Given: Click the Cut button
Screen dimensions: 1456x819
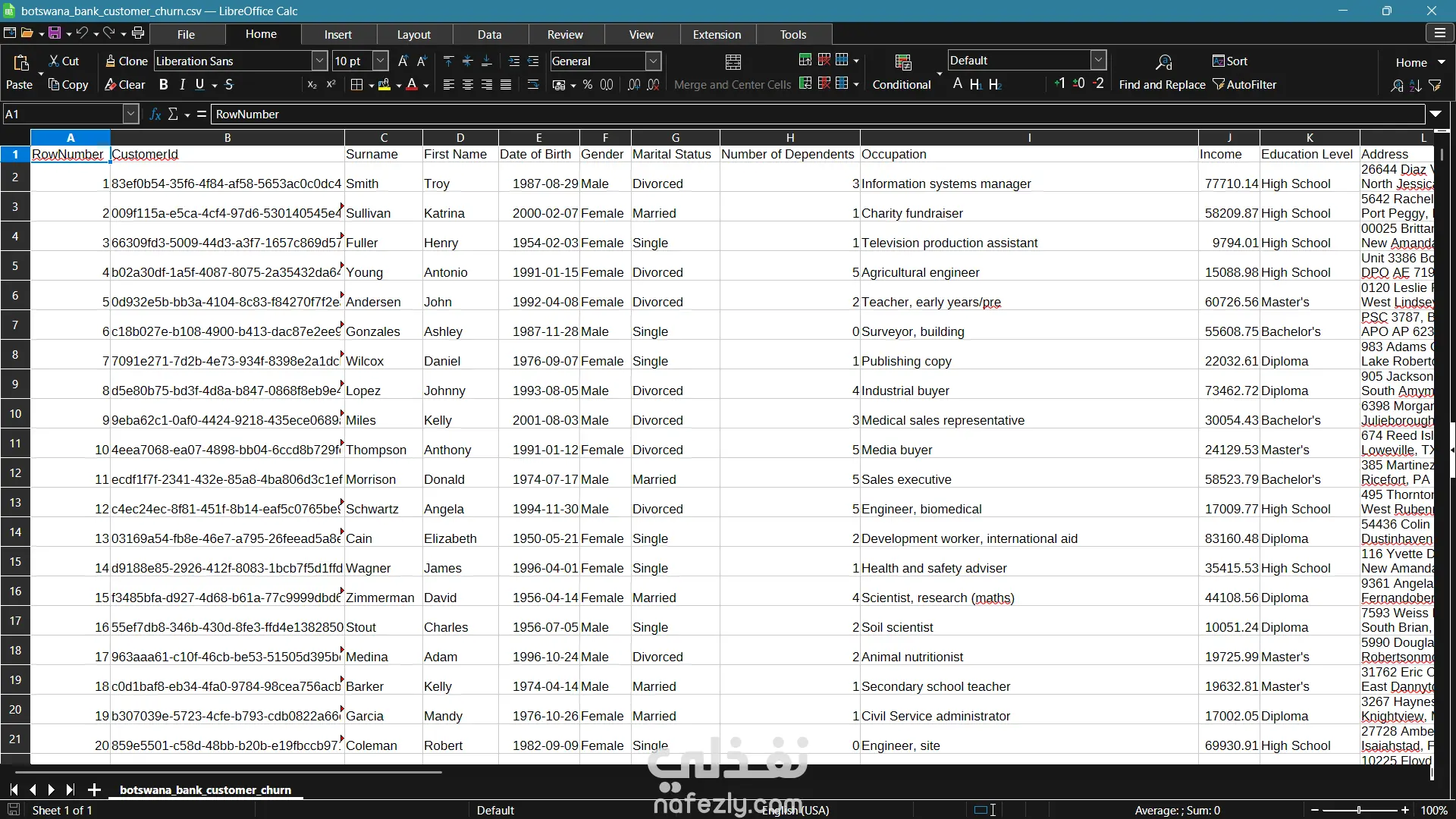Looking at the screenshot, I should tap(64, 61).
